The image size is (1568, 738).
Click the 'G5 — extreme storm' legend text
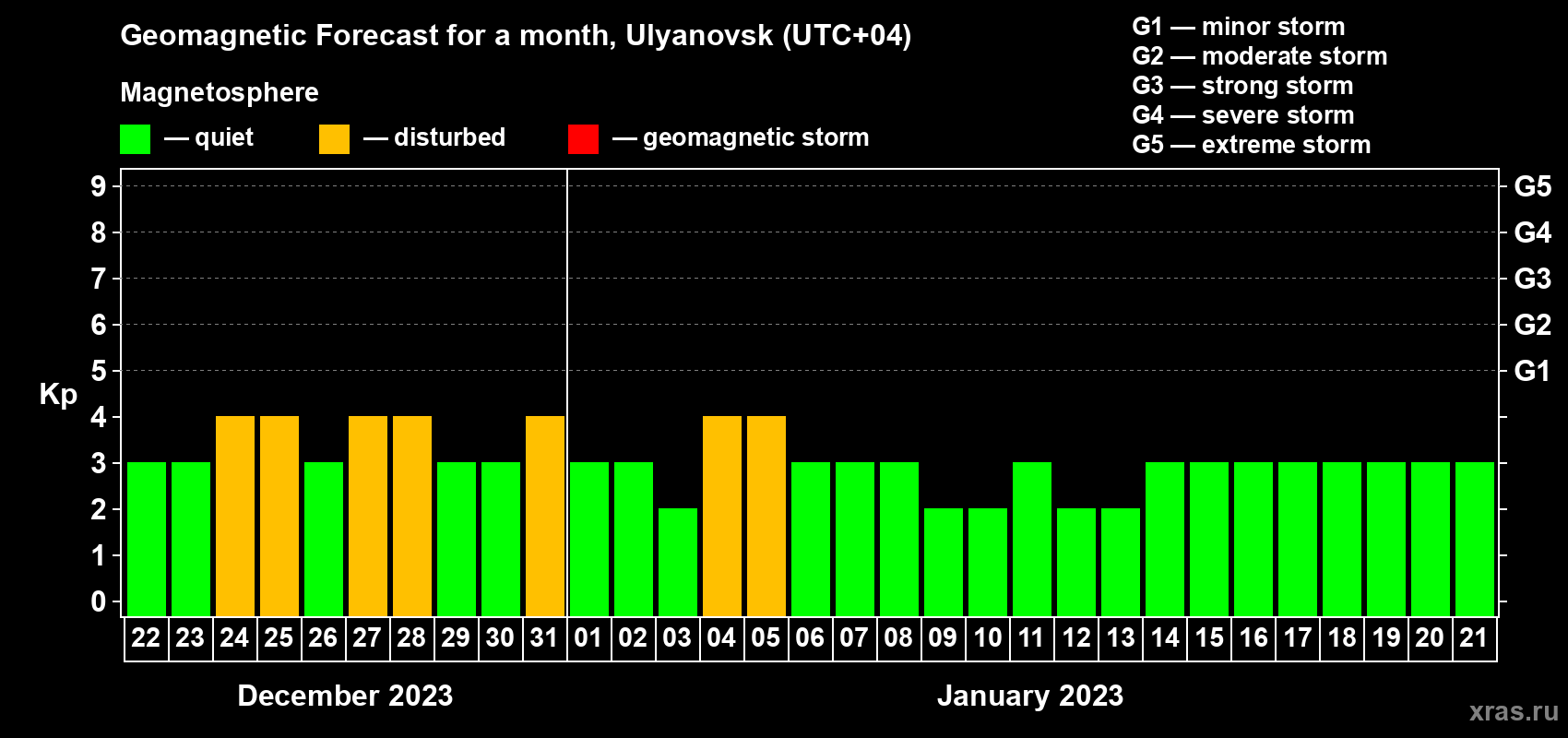tap(1252, 145)
